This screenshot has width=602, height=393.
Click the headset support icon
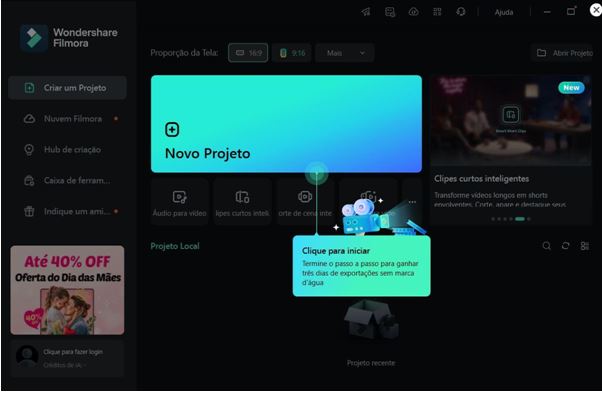(x=461, y=12)
